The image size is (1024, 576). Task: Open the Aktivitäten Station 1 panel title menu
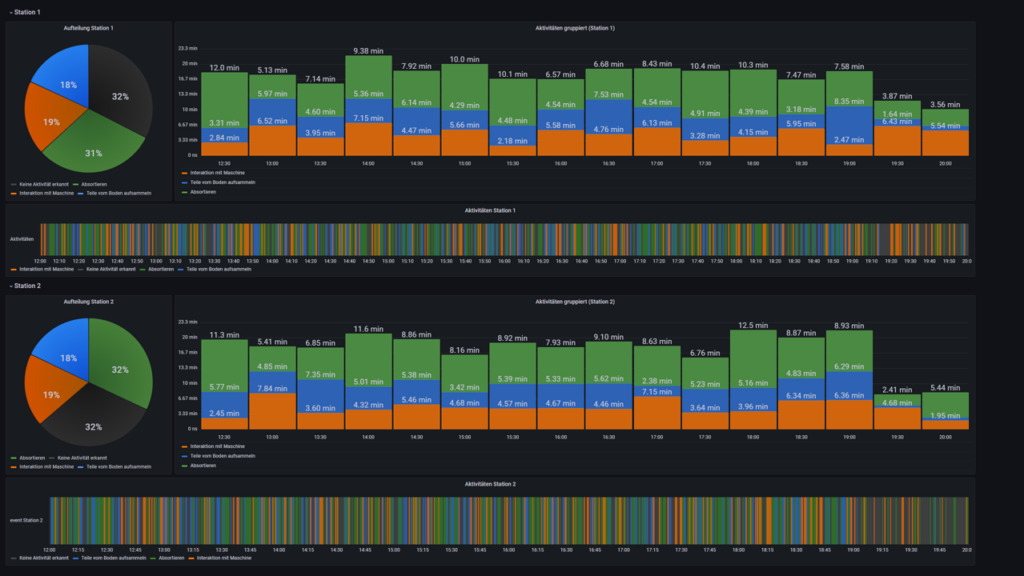pos(490,211)
